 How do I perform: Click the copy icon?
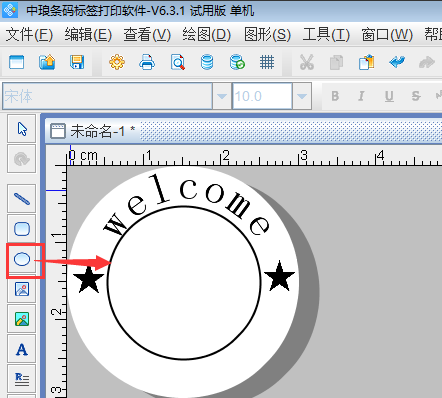(336, 63)
